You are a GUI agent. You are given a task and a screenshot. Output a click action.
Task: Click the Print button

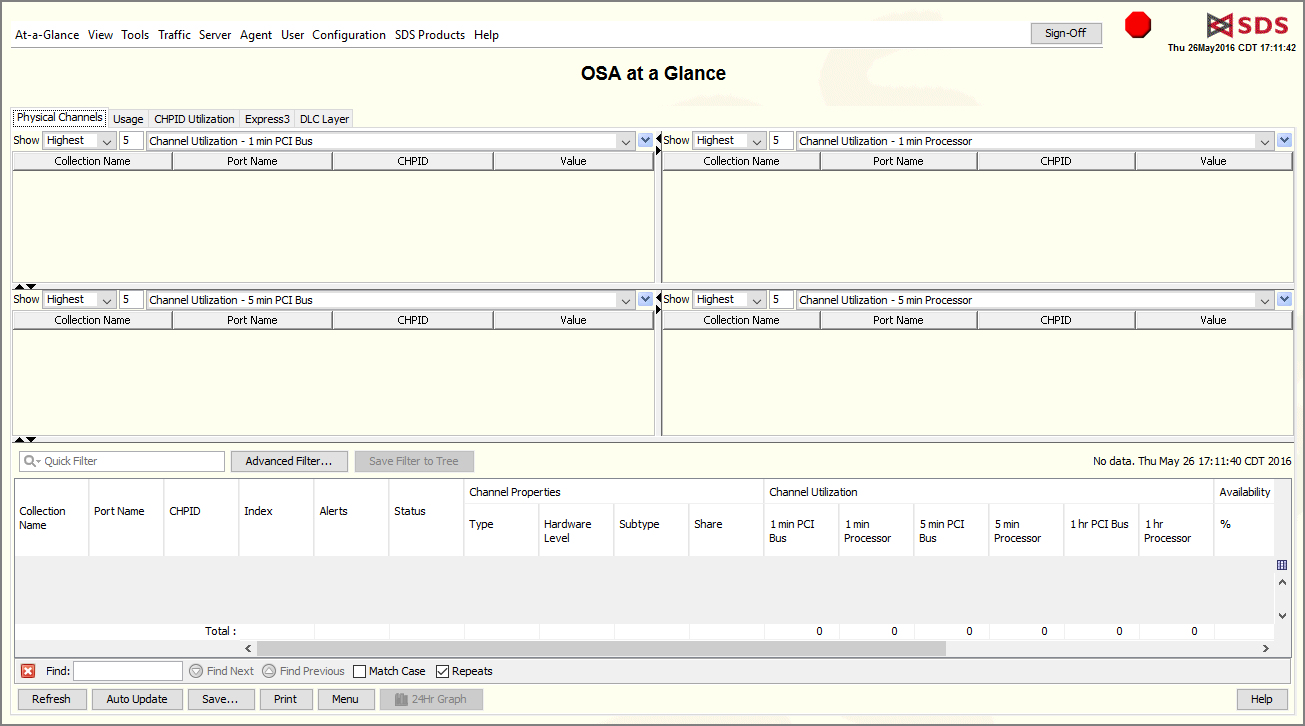(285, 699)
